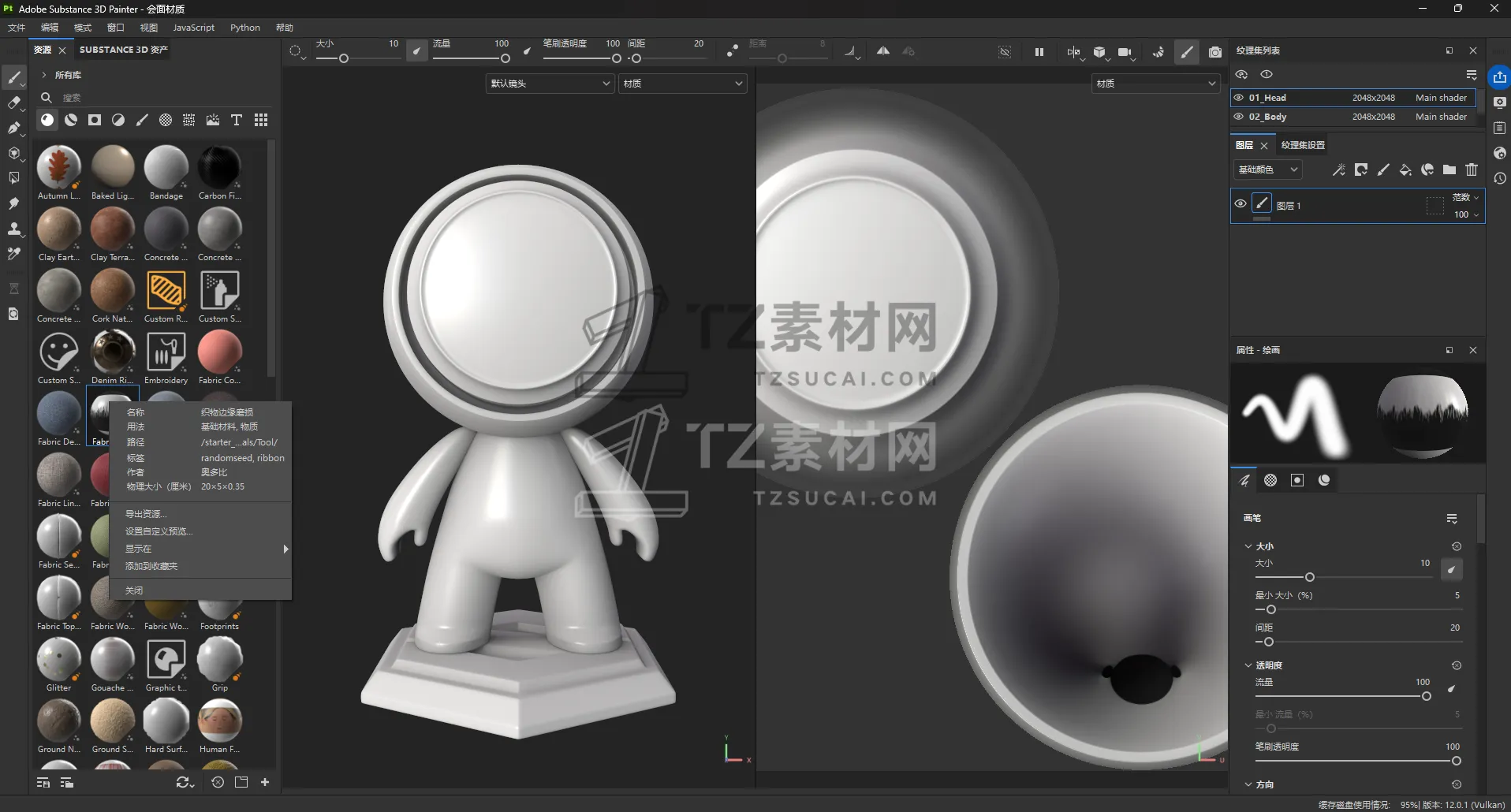Select the Eraser tool in left toolbar
This screenshot has width=1511, height=812.
14,102
